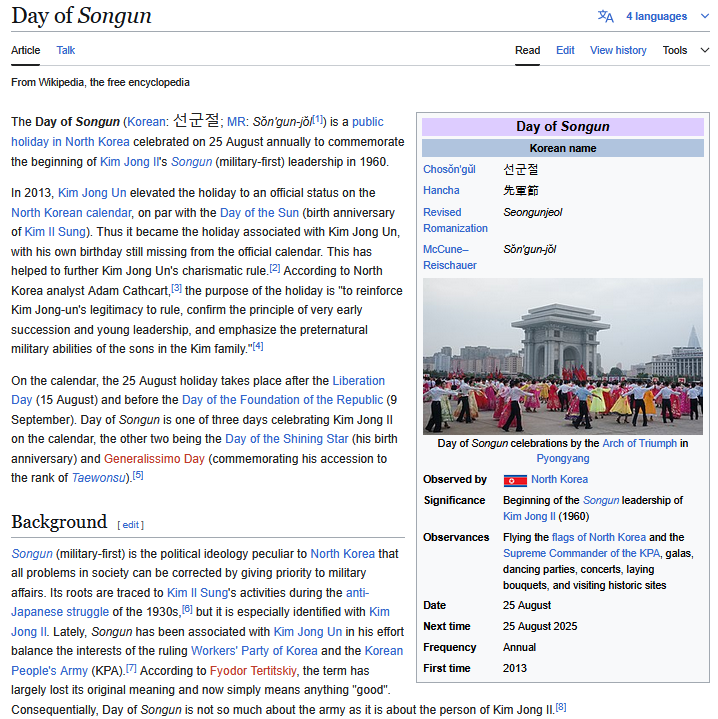Screen dimensions: 718x719
Task: Open North Korea link in Observed by row
Action: [559, 480]
